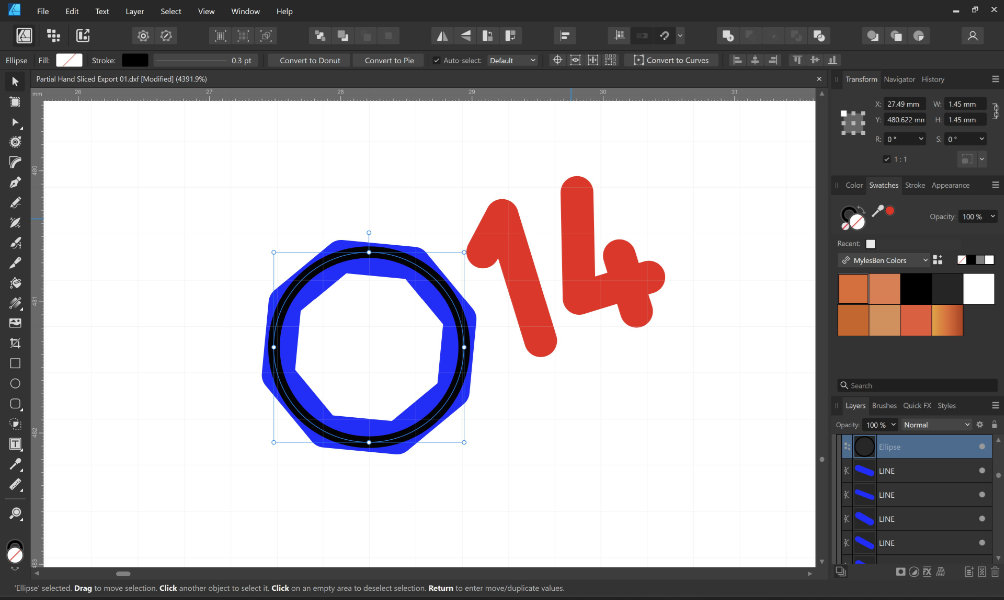
Task: Open the Window menu
Action: pyautogui.click(x=245, y=11)
